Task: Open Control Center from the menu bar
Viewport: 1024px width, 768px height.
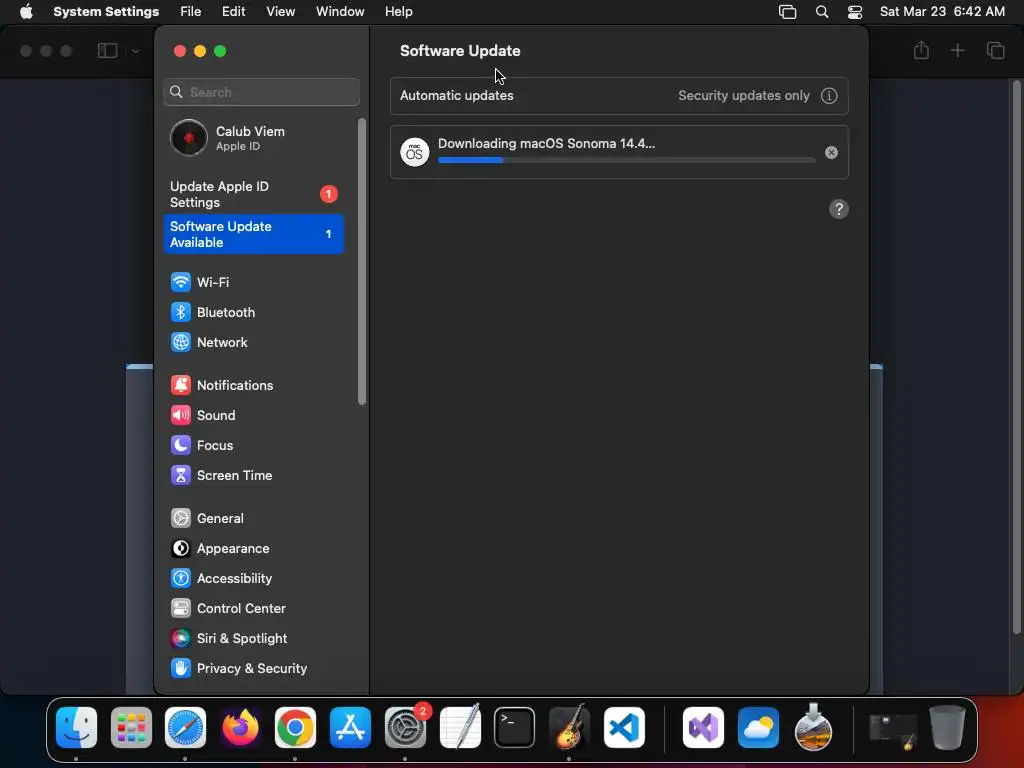Action: point(855,12)
